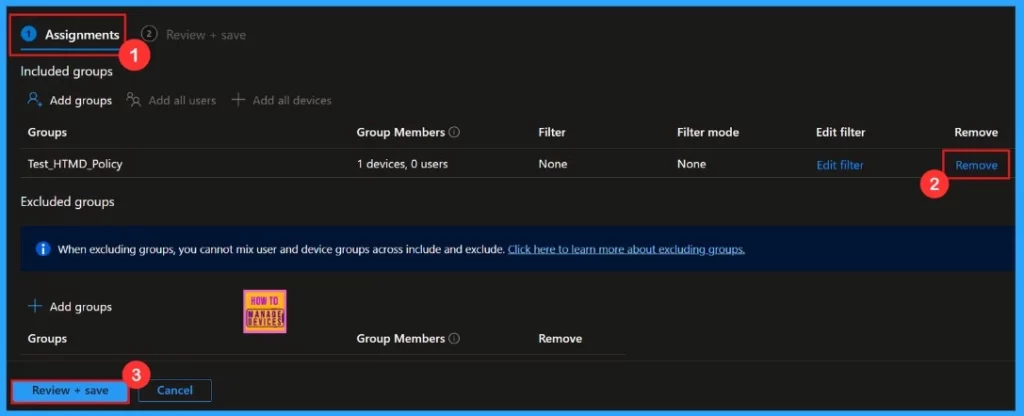This screenshot has height=416, width=1024.
Task: Click the add-user icon beside included Add groups
Action: click(x=35, y=99)
